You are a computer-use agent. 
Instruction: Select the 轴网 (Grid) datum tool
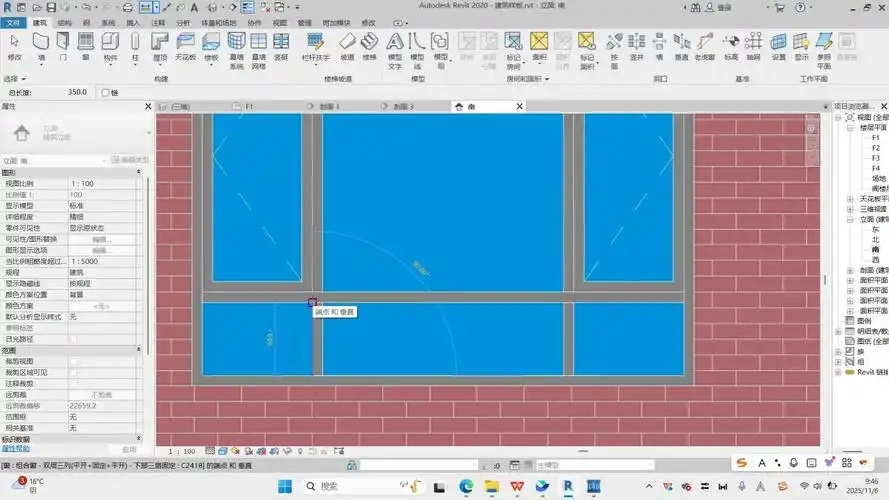pyautogui.click(x=753, y=46)
